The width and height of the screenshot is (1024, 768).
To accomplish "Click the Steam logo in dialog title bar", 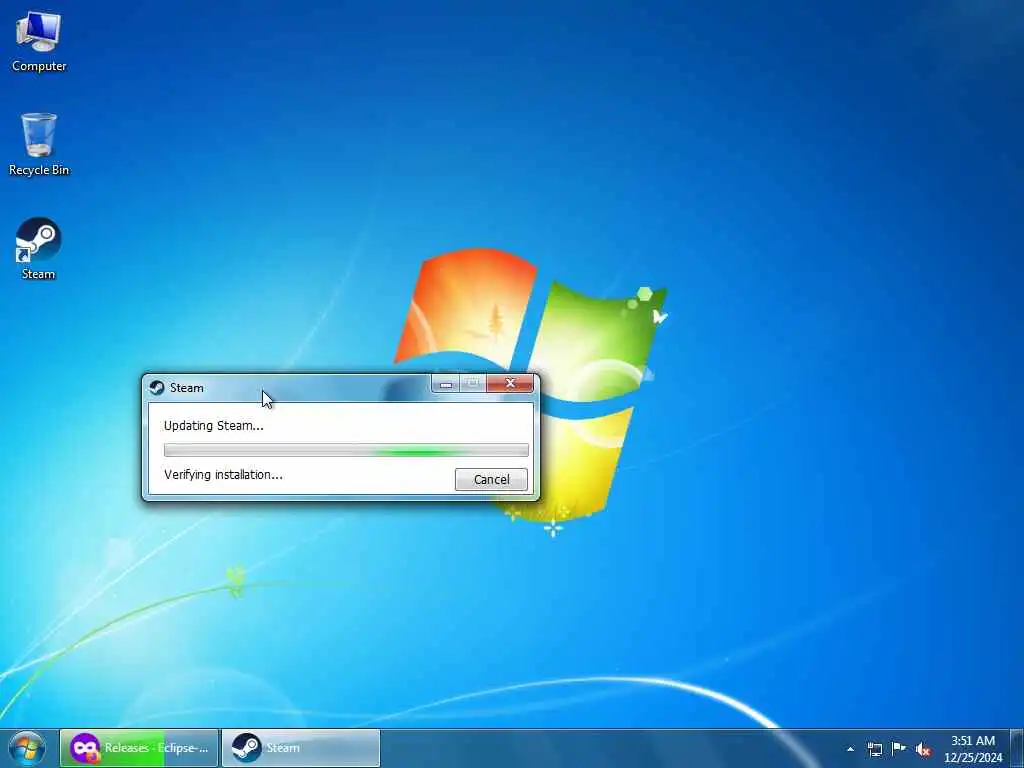I will (x=157, y=388).
